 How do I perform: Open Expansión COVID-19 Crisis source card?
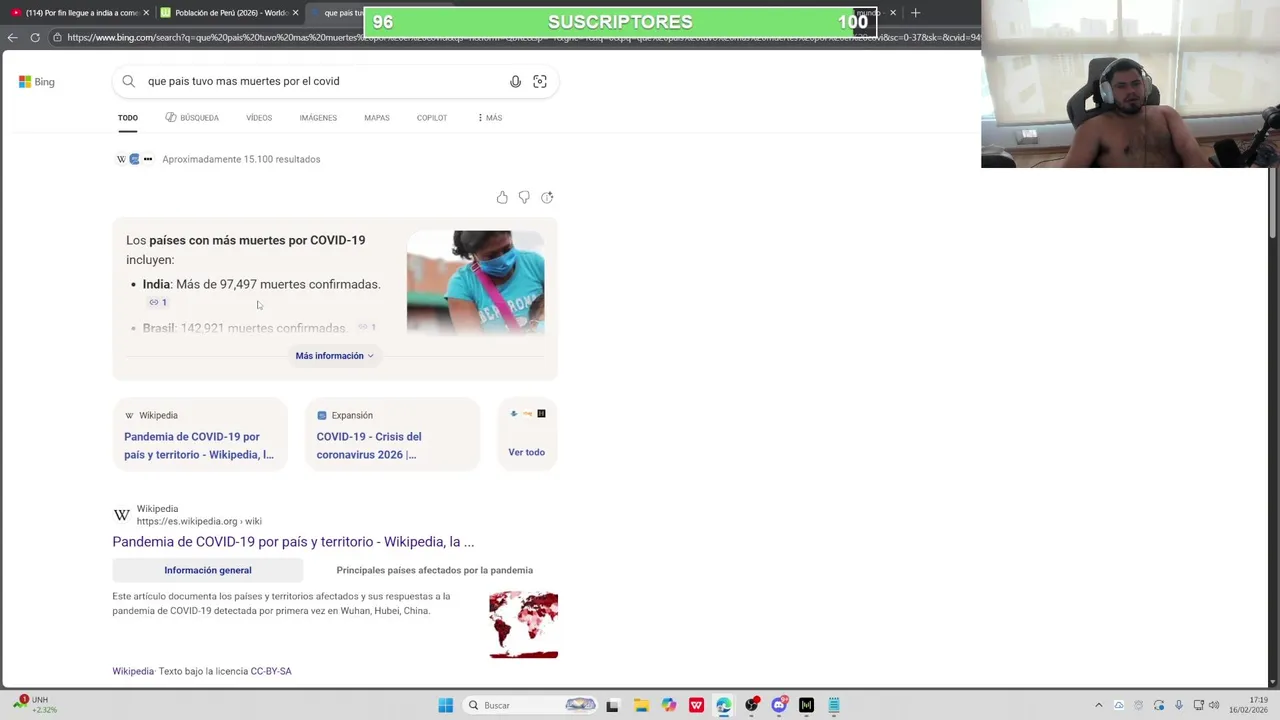pyautogui.click(x=392, y=435)
